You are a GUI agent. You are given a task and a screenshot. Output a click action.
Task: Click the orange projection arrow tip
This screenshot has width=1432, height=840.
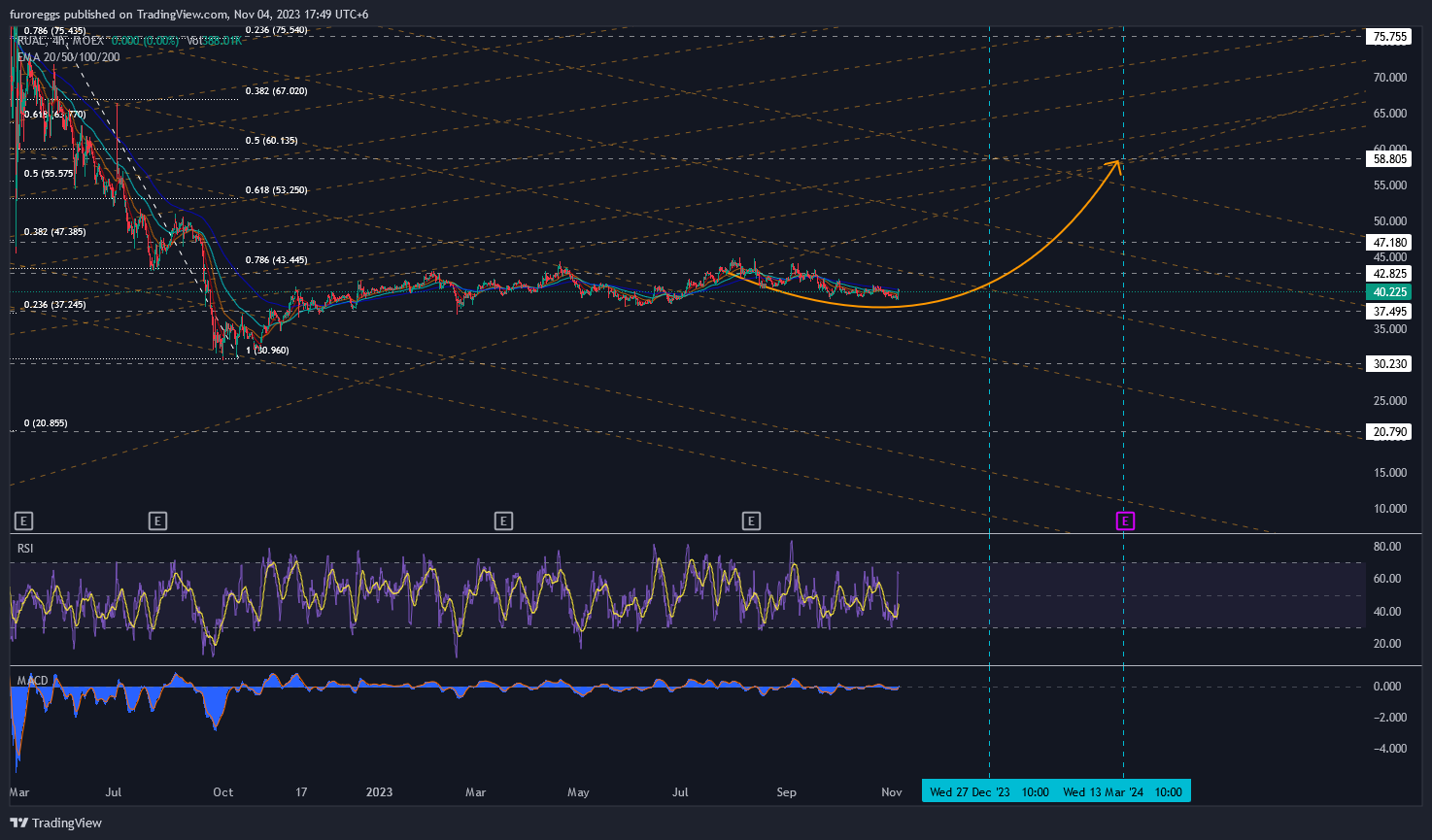(x=1120, y=163)
